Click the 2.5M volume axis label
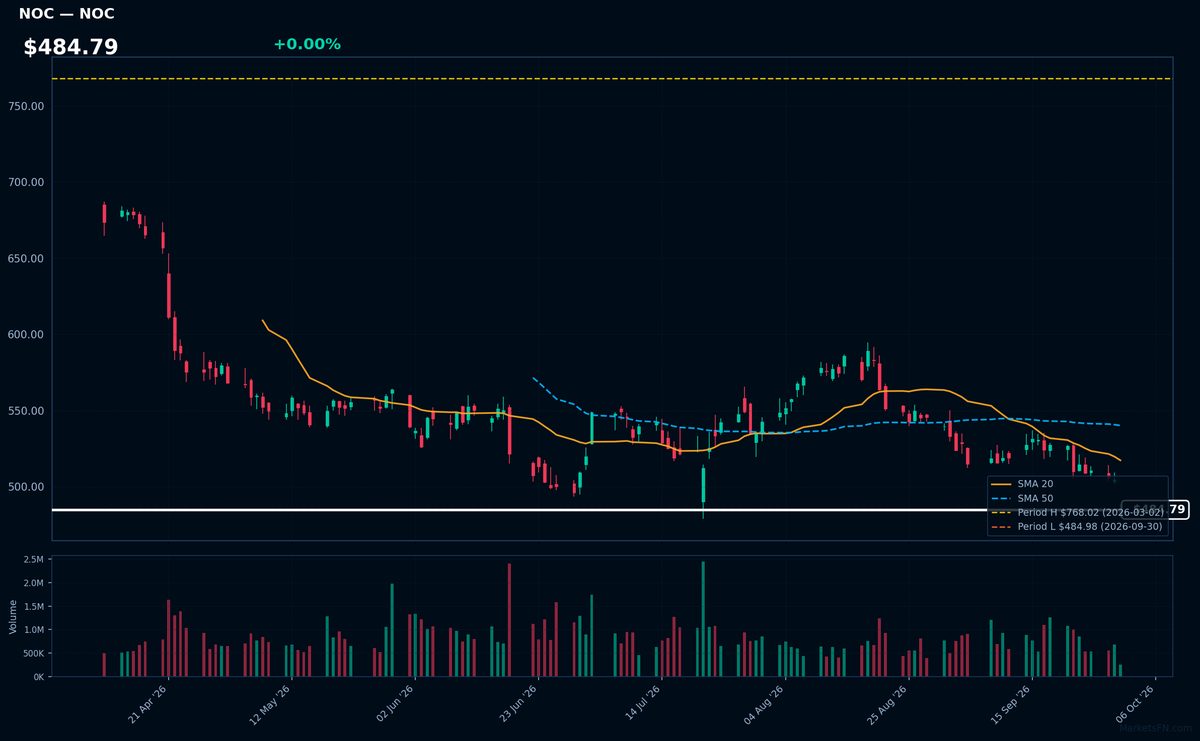The height and width of the screenshot is (741, 1200). [x=33, y=559]
